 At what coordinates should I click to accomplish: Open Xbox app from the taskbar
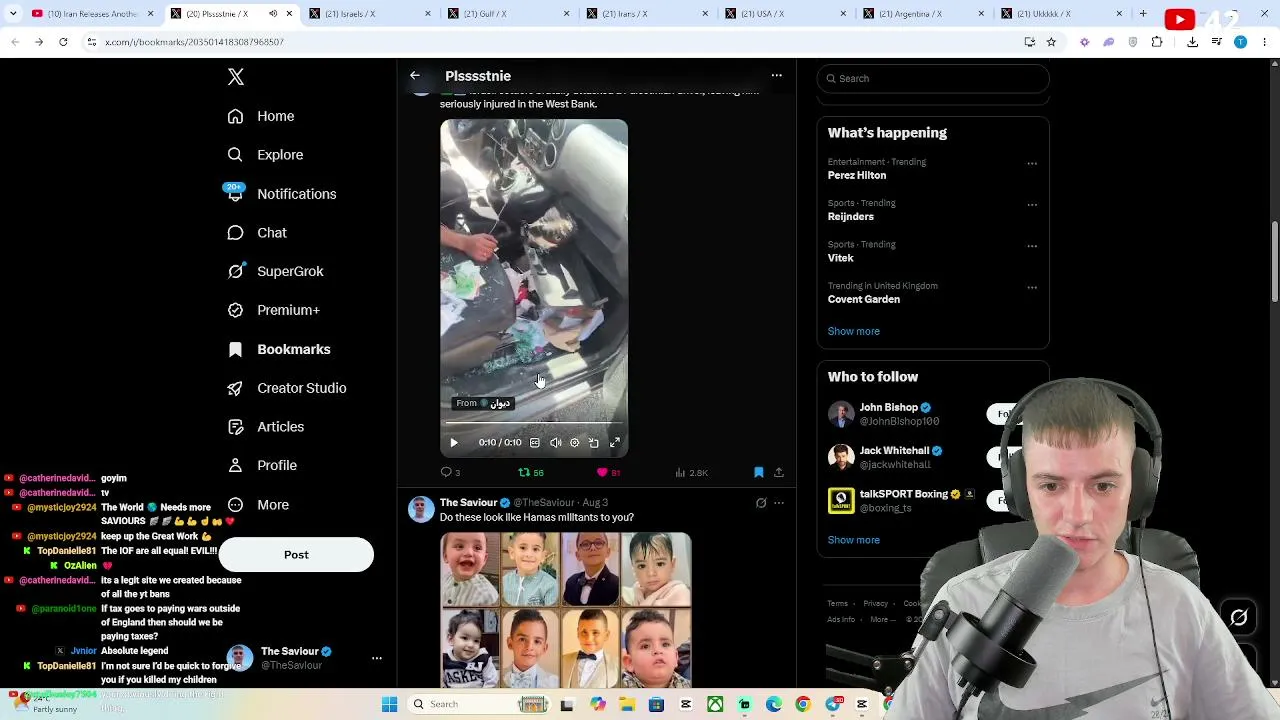715,704
